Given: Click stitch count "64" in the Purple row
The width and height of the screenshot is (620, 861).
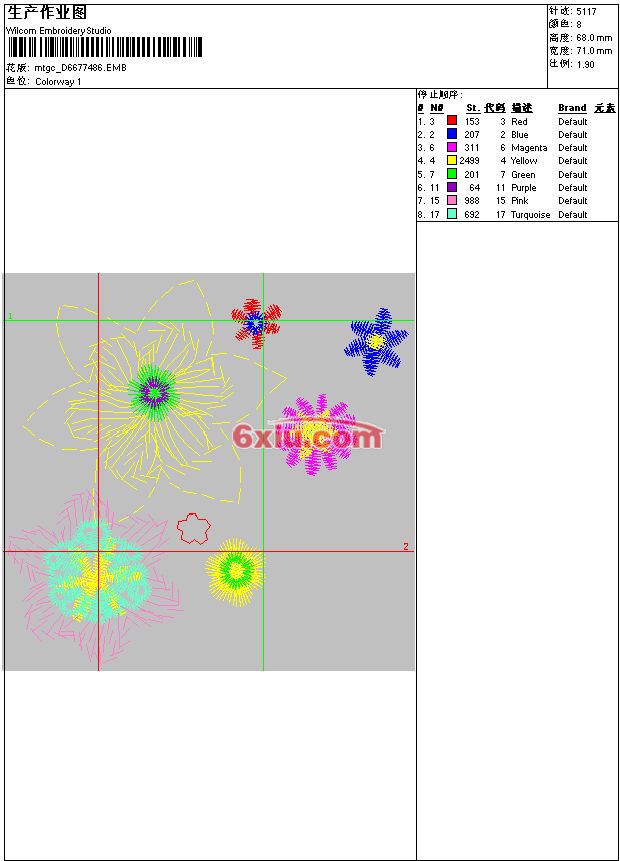Looking at the screenshot, I should (x=475, y=188).
